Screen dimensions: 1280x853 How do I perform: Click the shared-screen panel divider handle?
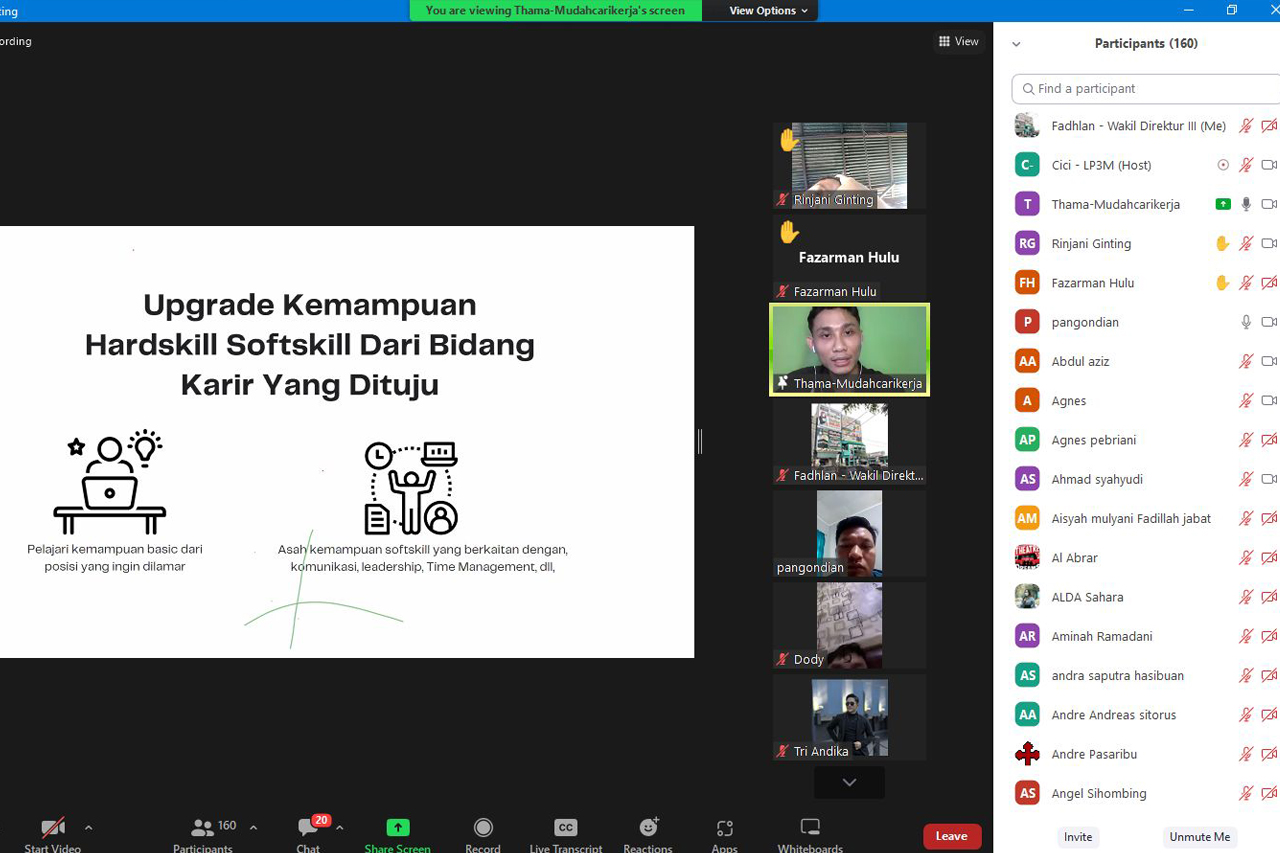(x=700, y=441)
